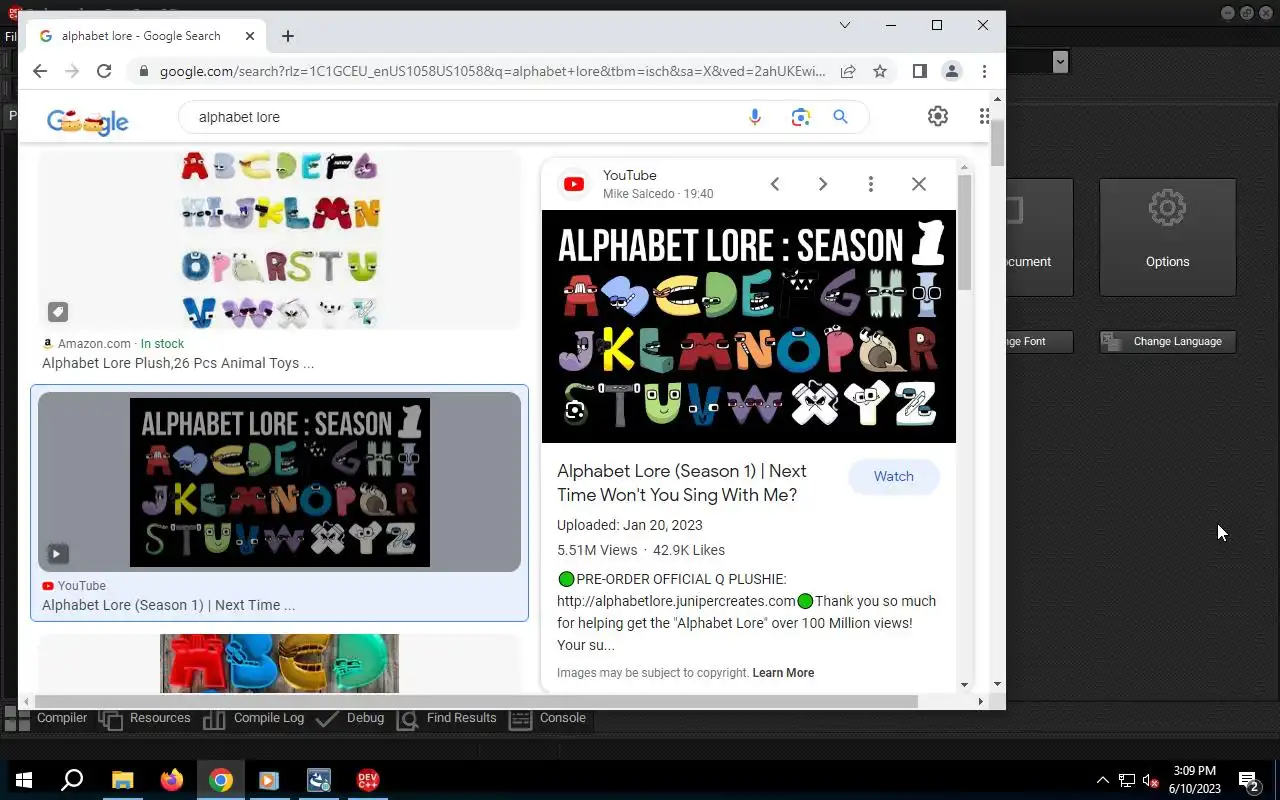Open 'Alphabet Lore (Season 1) | Next Time ...' result caption
The height and width of the screenshot is (800, 1280).
pyautogui.click(x=168, y=605)
